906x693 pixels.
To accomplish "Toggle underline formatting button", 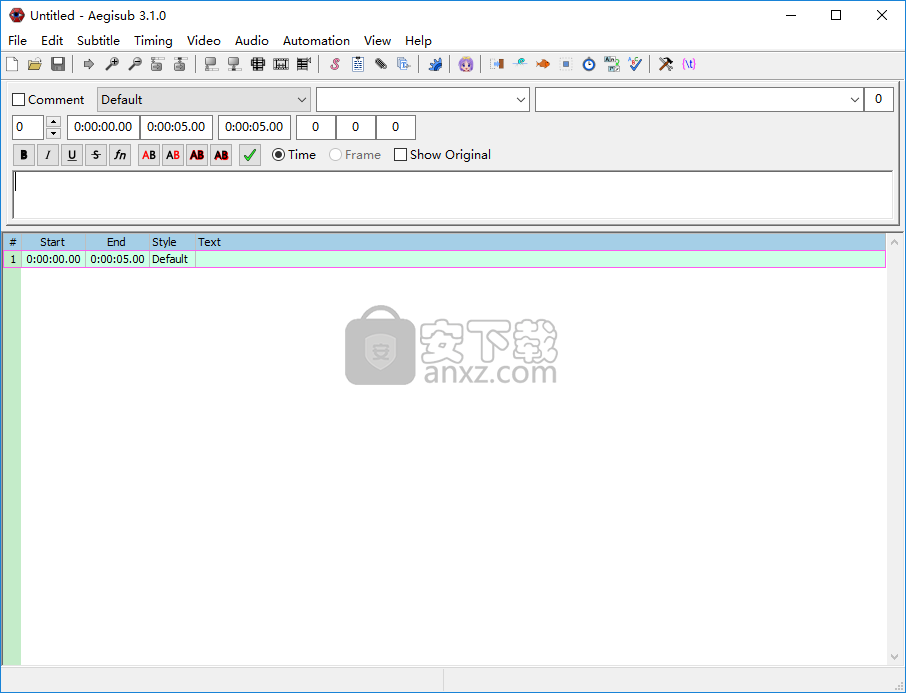I will pos(72,155).
